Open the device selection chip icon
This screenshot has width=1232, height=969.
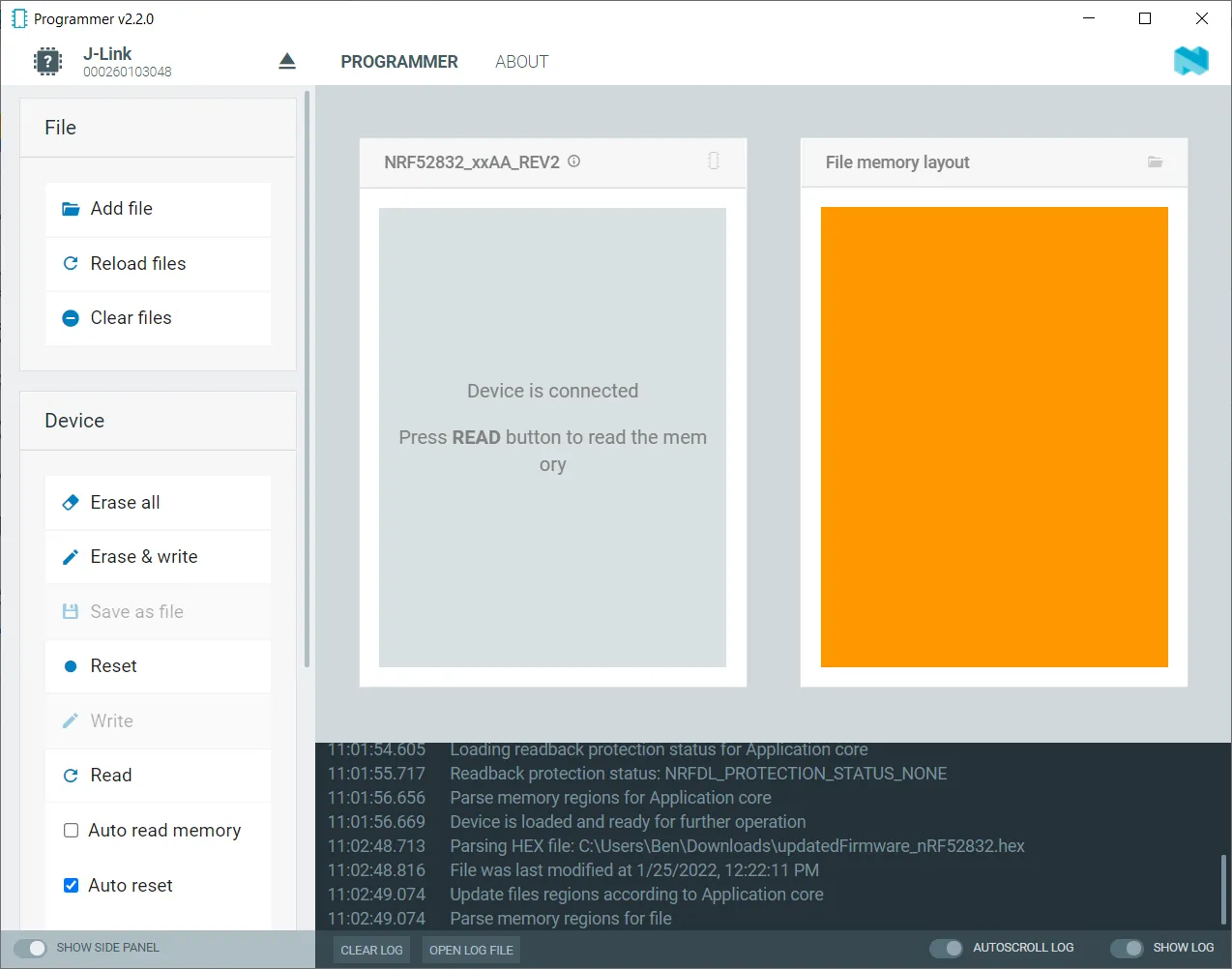[47, 61]
